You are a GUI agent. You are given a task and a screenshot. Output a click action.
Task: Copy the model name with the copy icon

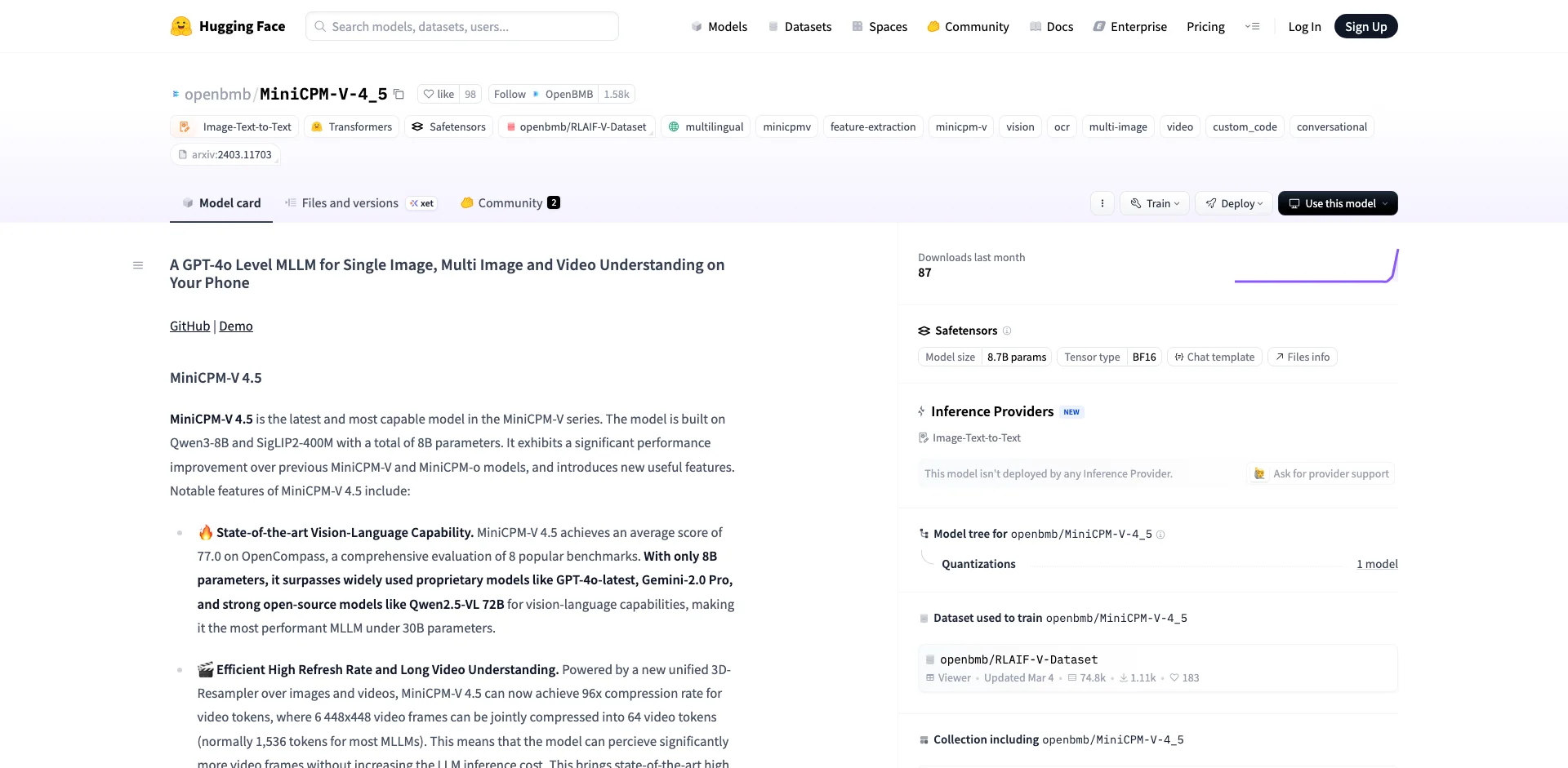point(399,94)
